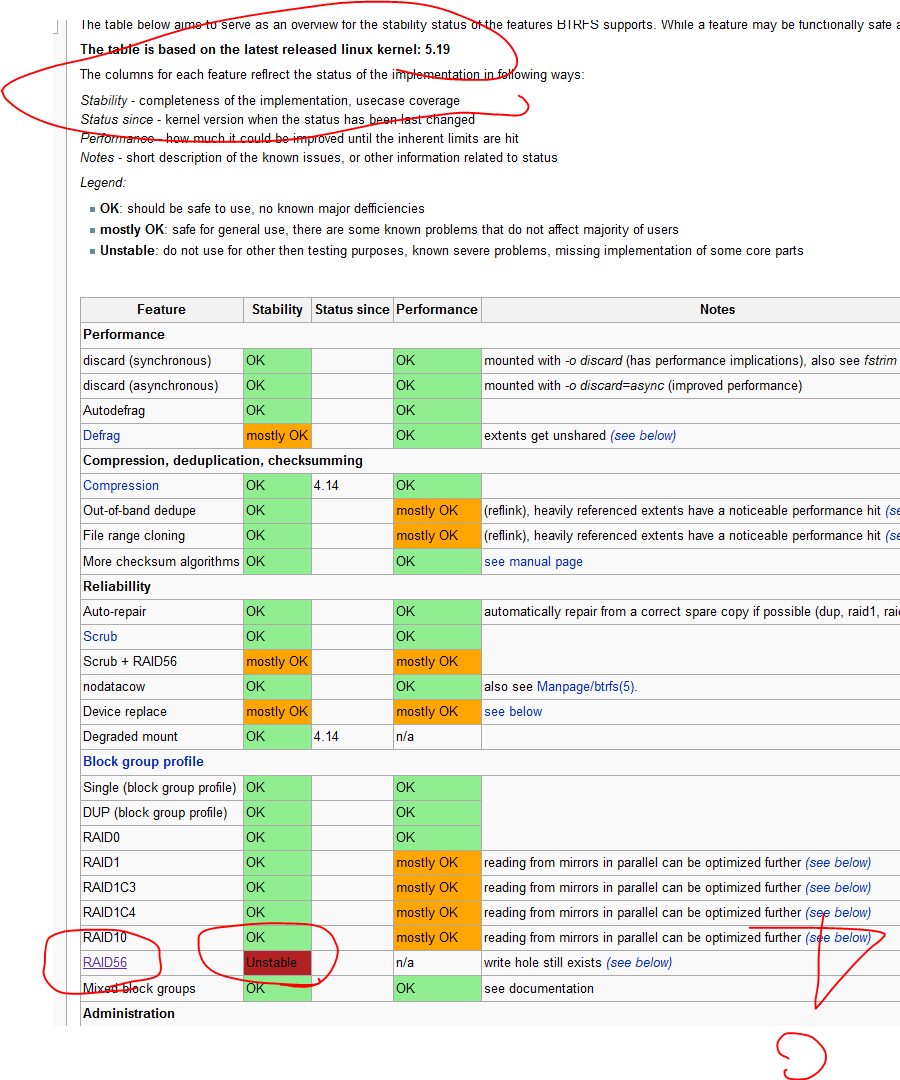Click 'discard (synchronous)' feature cell
900x1080 pixels.
point(161,360)
